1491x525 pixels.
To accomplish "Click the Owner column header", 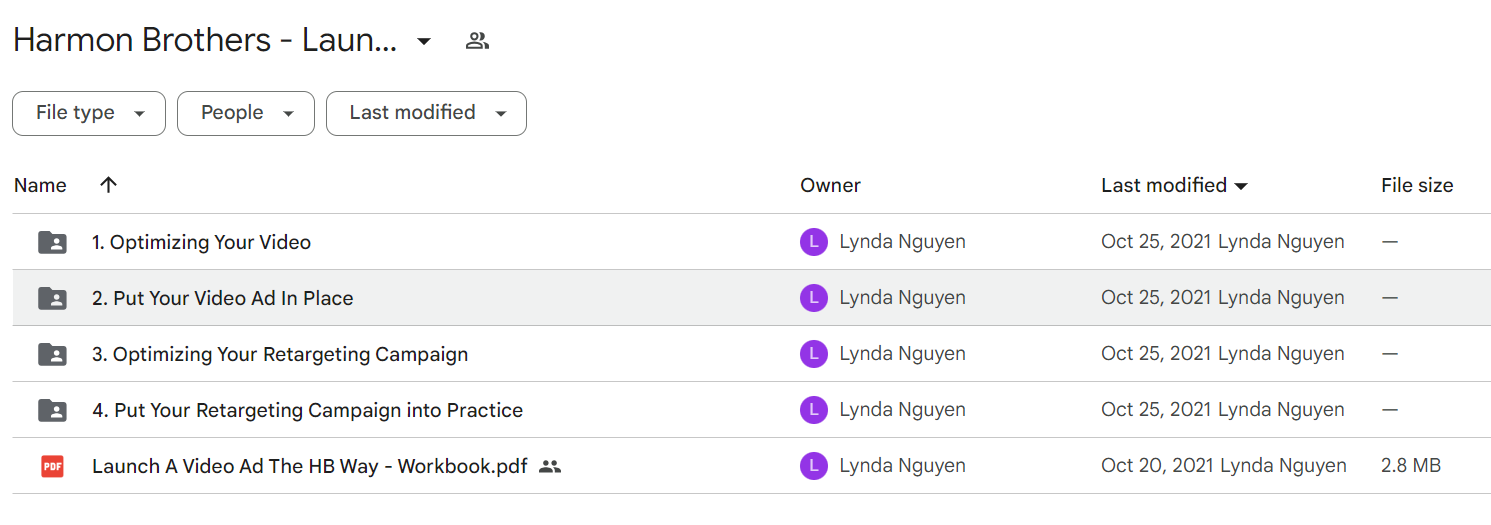I will (830, 185).
